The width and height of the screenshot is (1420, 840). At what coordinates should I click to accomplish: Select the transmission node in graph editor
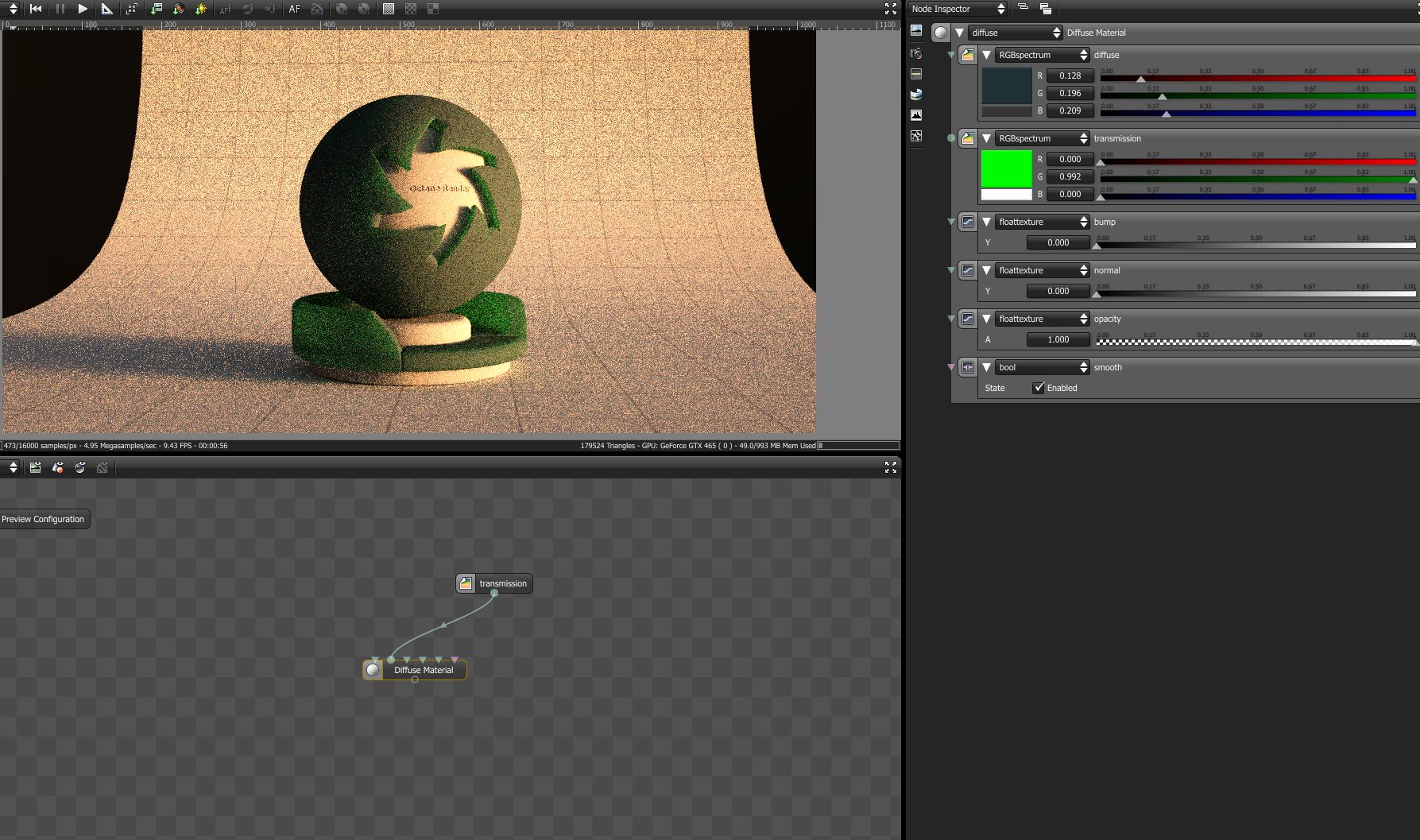point(494,583)
